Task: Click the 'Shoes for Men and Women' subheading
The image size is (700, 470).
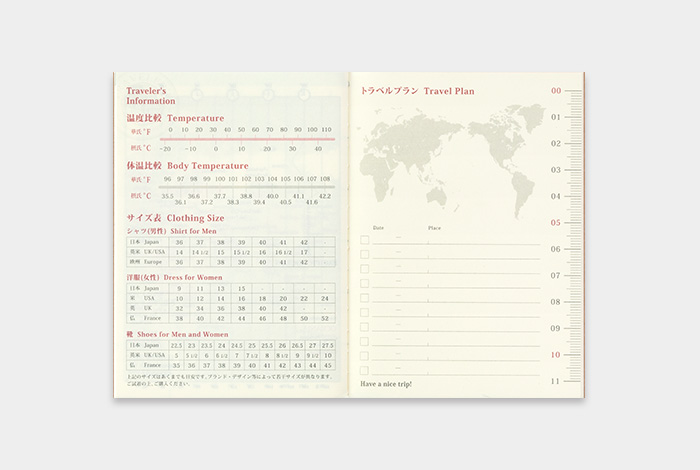Action: click(183, 334)
